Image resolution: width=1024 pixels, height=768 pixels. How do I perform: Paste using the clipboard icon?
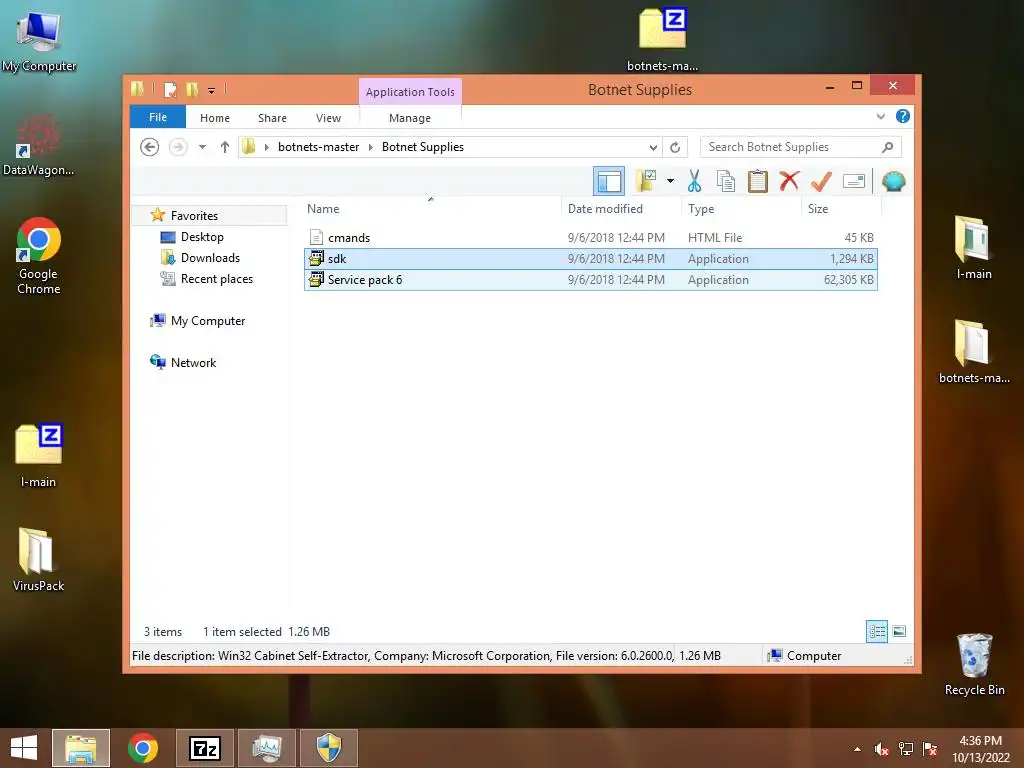tap(758, 181)
